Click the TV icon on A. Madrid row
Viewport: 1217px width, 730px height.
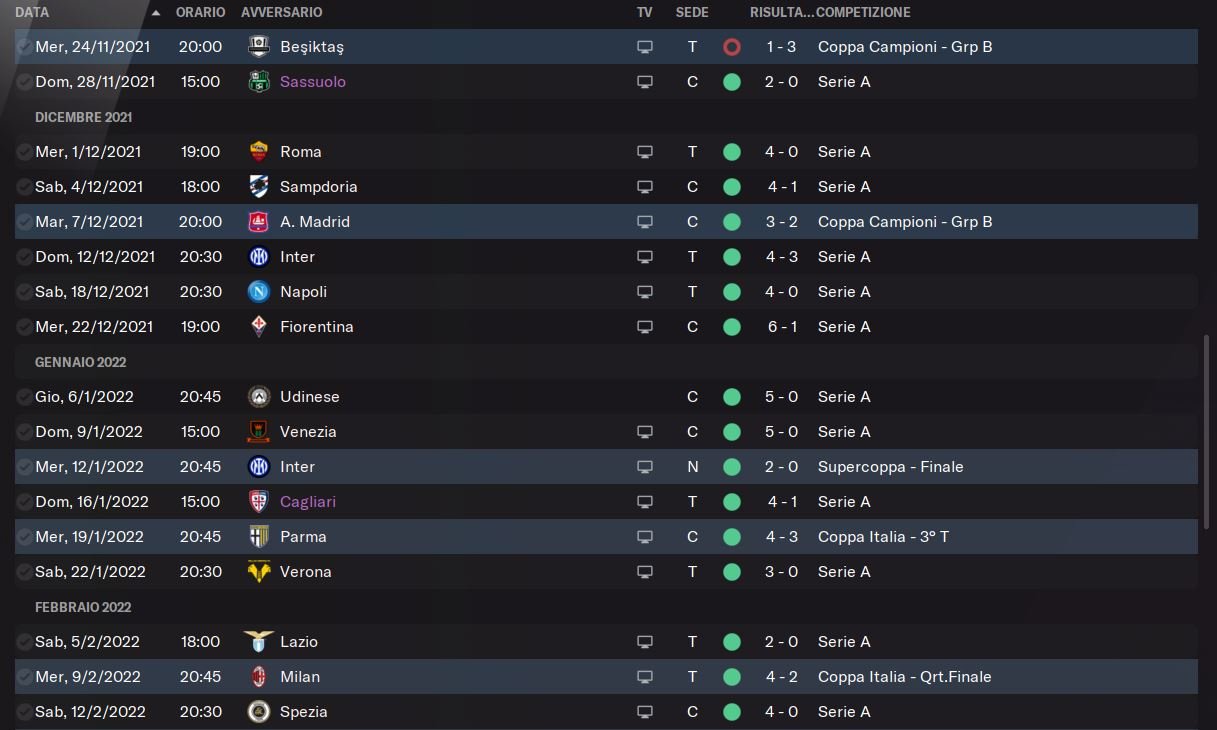[x=645, y=222]
